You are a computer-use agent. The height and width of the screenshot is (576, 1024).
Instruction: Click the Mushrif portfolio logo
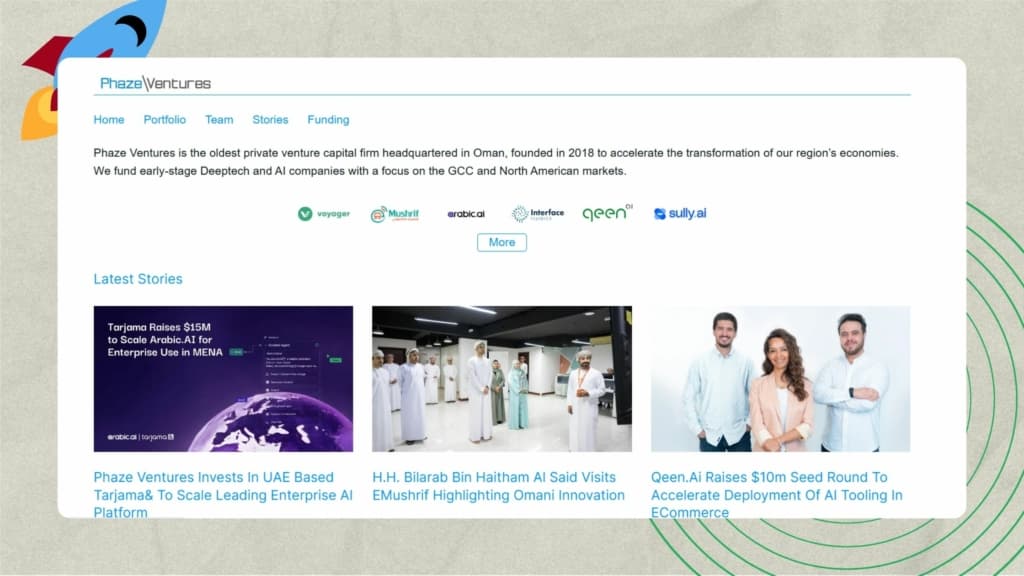[x=394, y=214]
